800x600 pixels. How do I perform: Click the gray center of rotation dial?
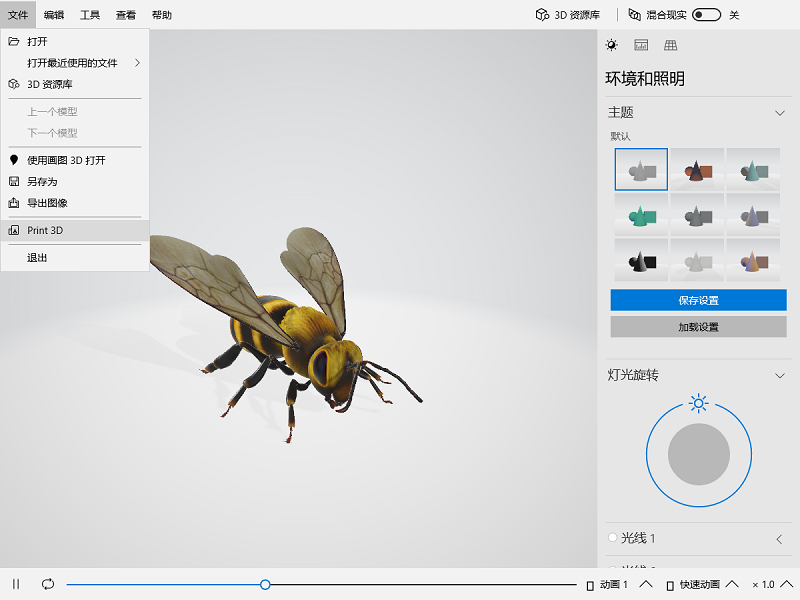[x=698, y=454]
